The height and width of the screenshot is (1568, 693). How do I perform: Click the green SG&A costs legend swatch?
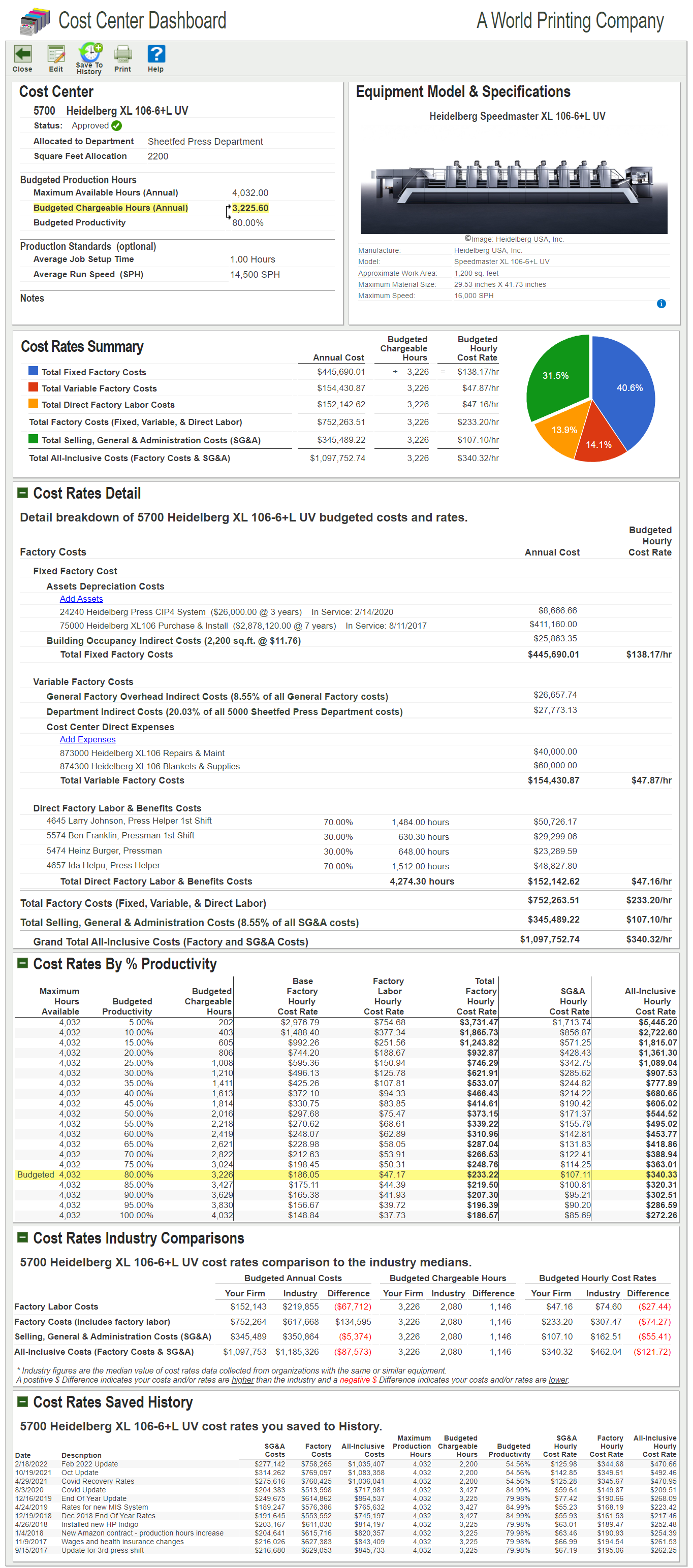point(34,439)
